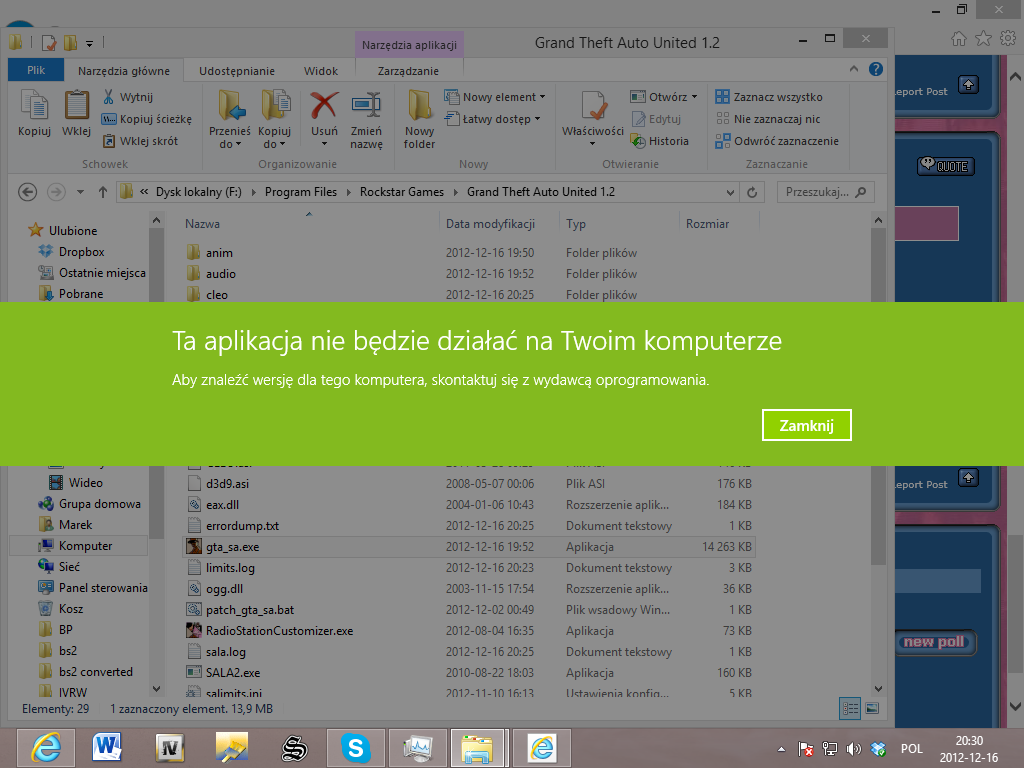Open recent locations dropdown arrow
Image resolution: width=1024 pixels, height=768 pixels.
coord(80,192)
